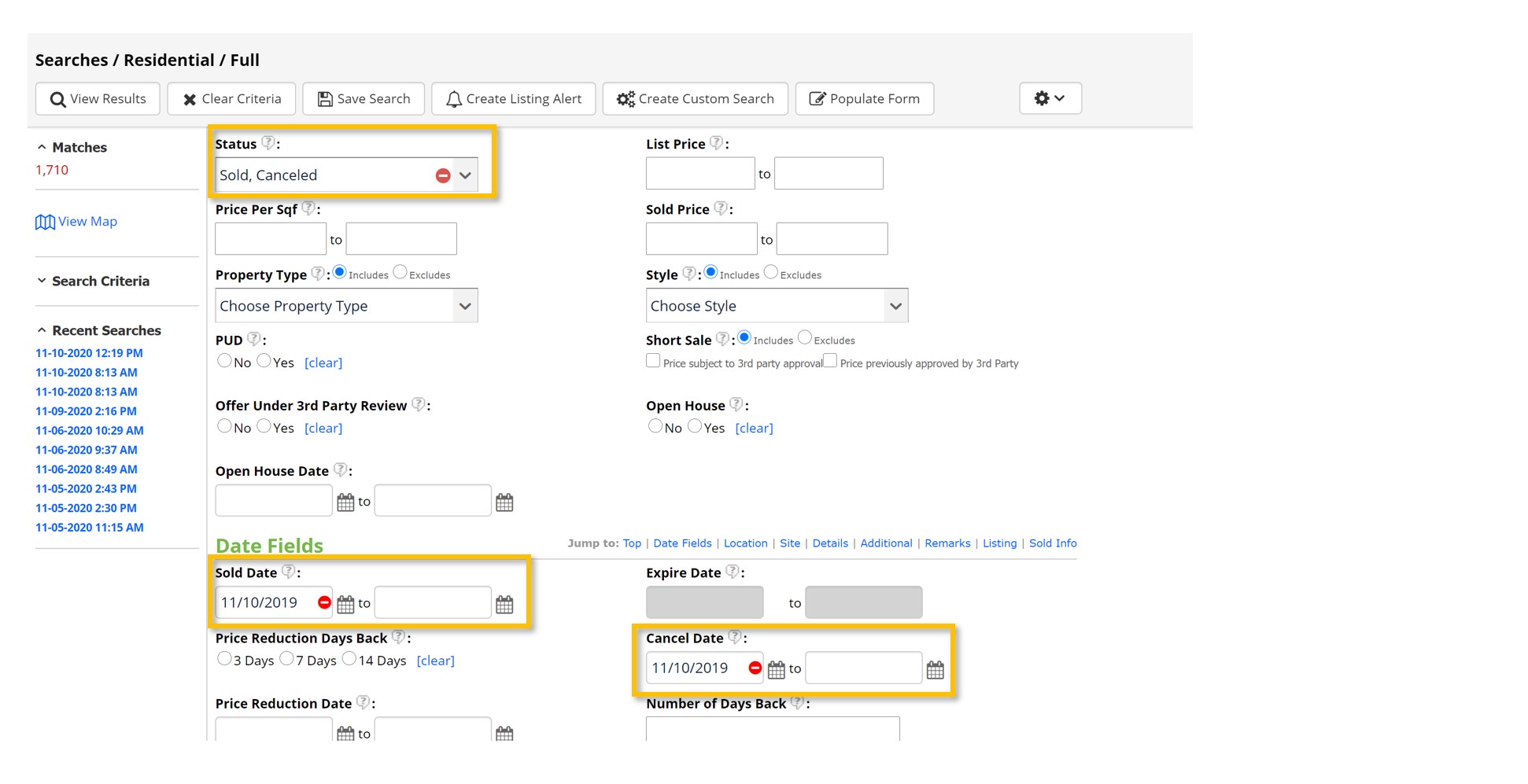Click the View Map icon link
Viewport: 1528px width, 784px height.
pyautogui.click(x=45, y=222)
